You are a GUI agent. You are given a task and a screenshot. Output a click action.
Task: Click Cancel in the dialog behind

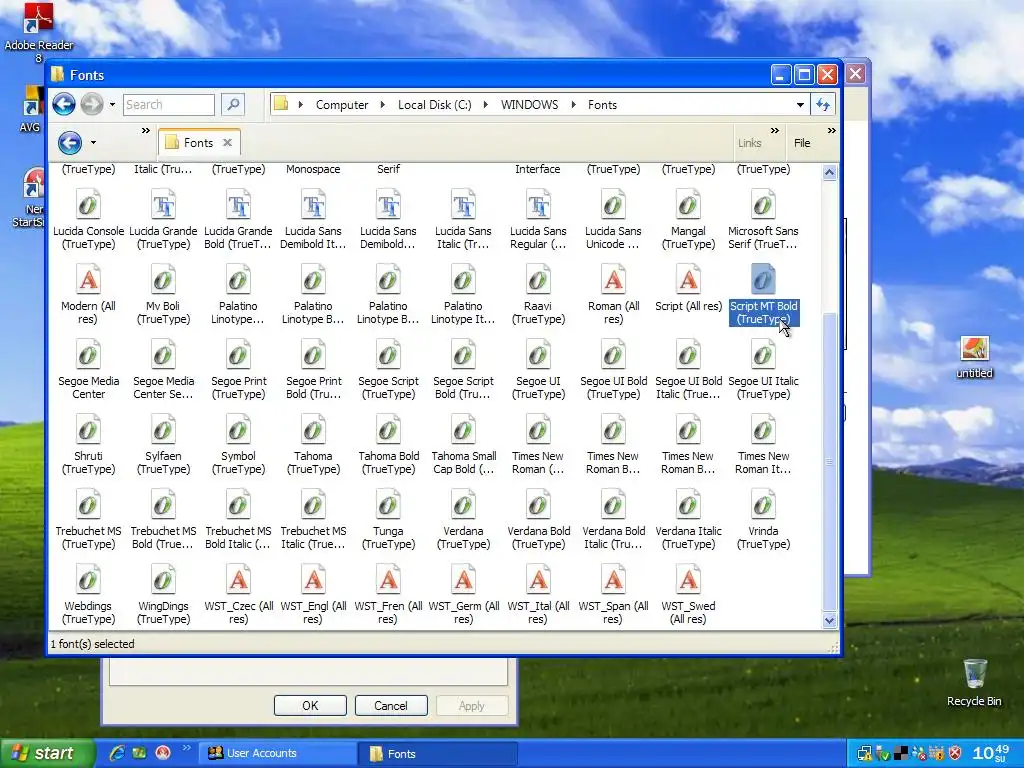pos(391,706)
